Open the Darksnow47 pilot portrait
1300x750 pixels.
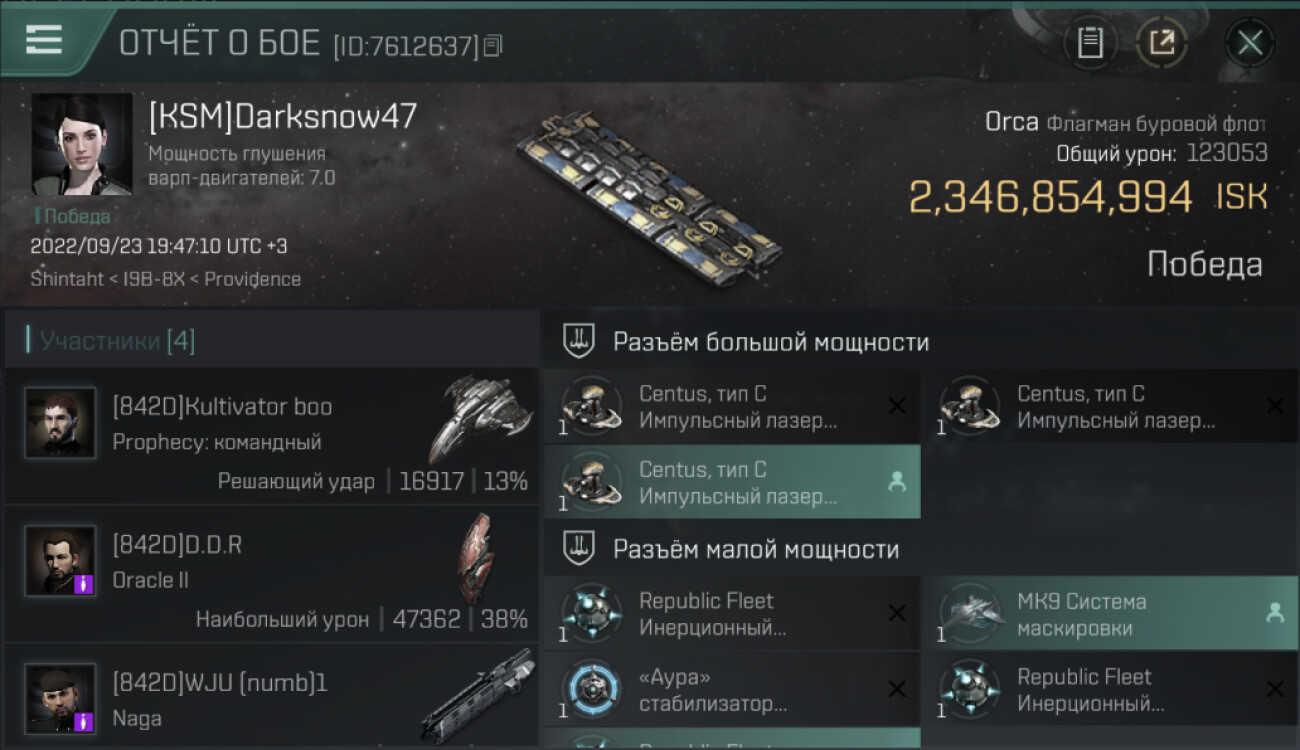tap(82, 144)
